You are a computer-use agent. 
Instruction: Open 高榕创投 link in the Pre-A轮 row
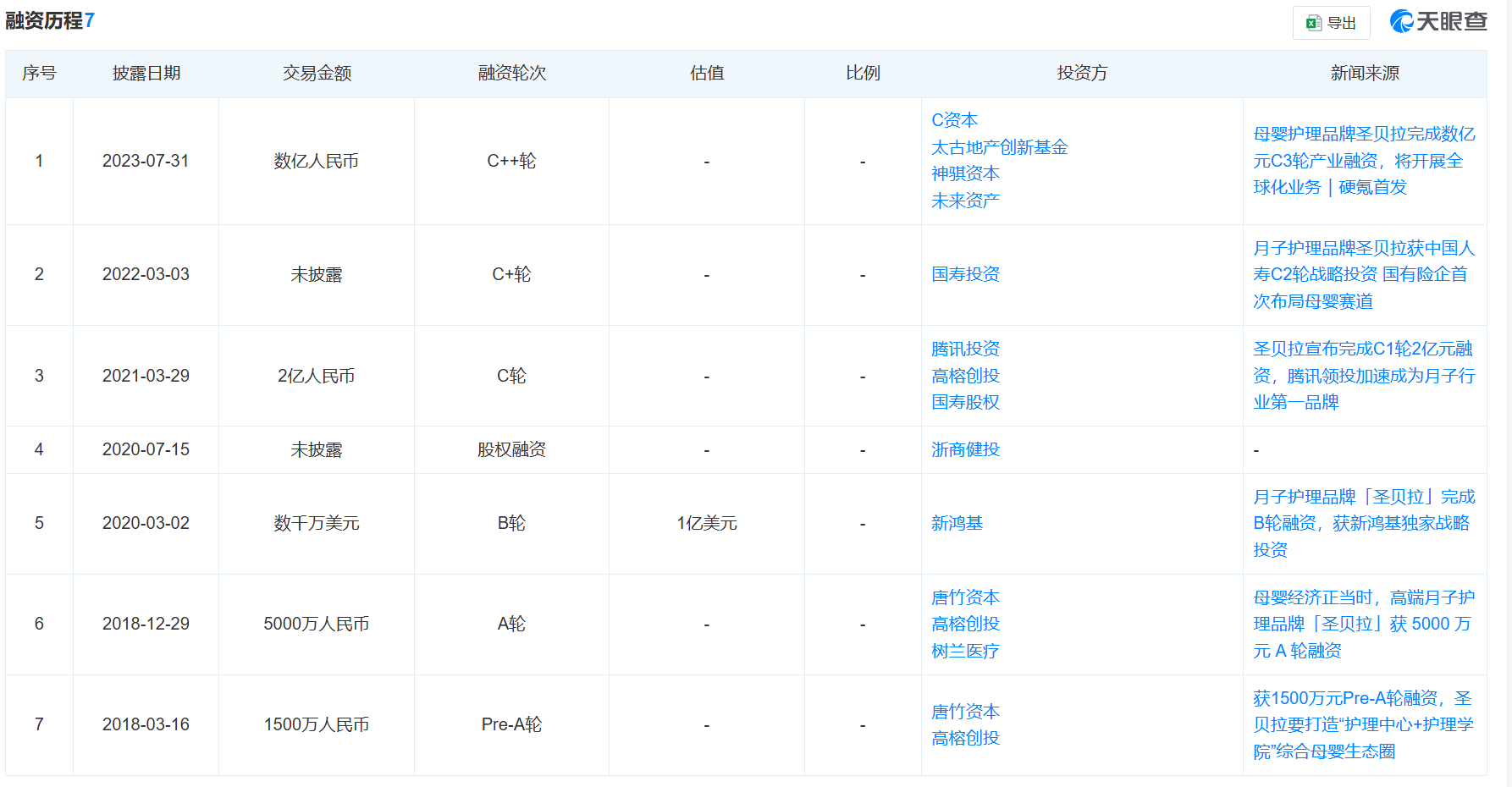tap(965, 738)
